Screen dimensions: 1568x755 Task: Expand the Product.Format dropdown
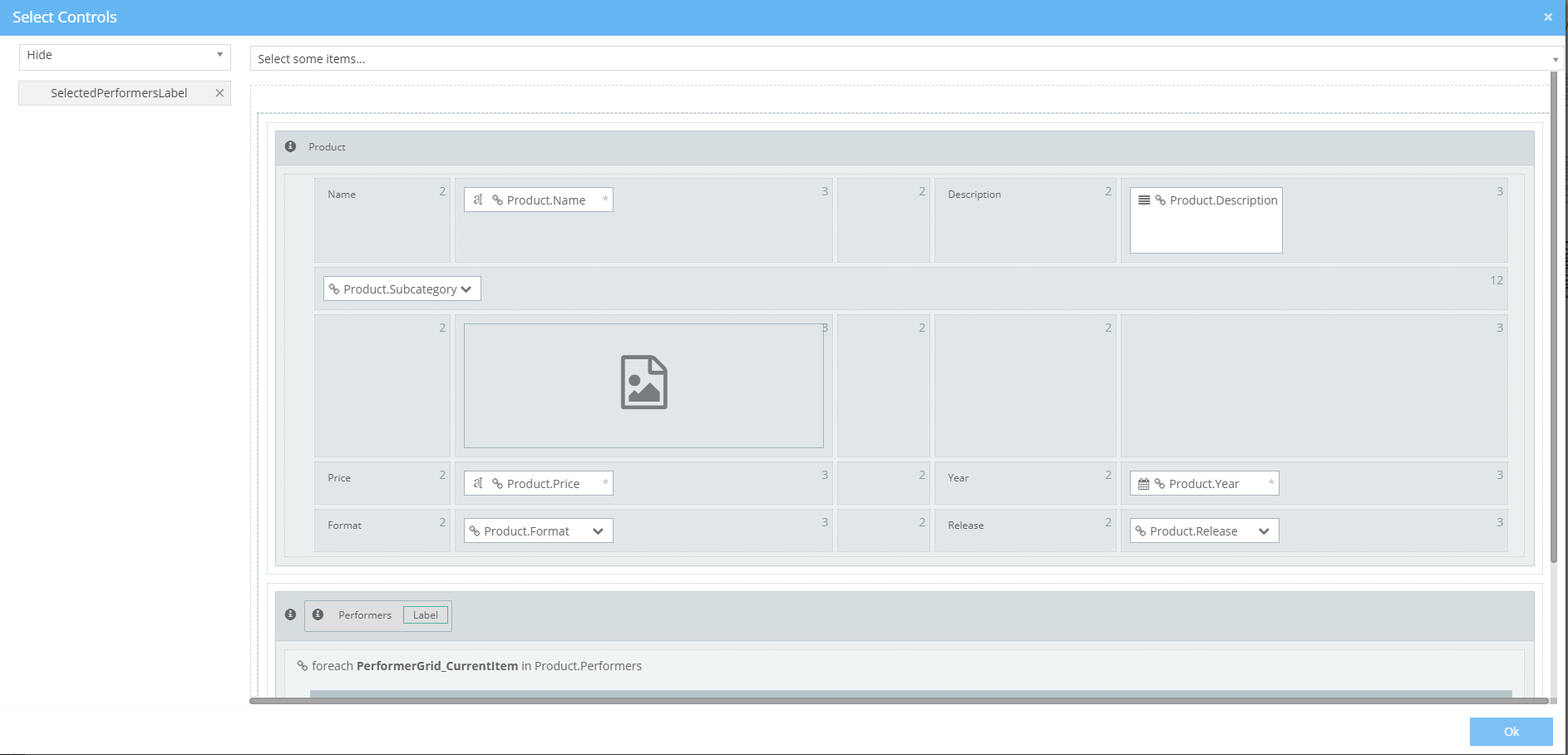pyautogui.click(x=598, y=531)
